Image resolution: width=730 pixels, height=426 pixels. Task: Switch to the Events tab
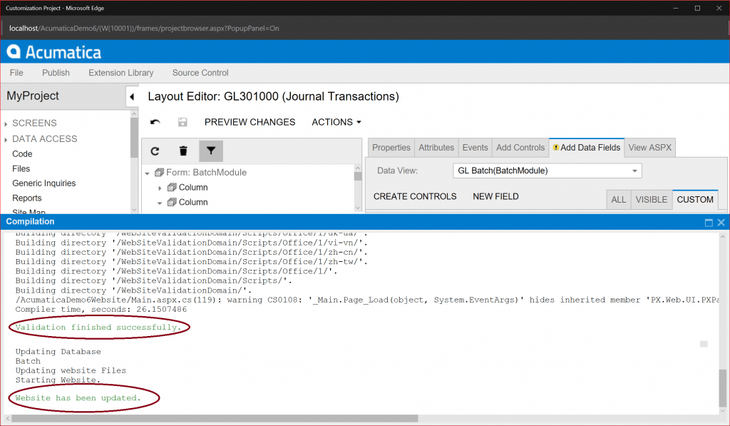475,148
